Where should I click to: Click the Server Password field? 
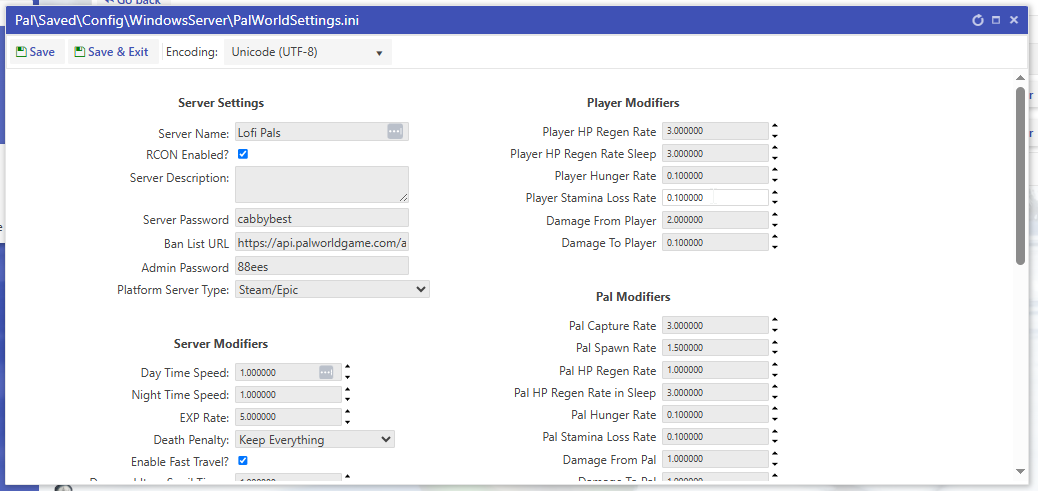click(320, 218)
